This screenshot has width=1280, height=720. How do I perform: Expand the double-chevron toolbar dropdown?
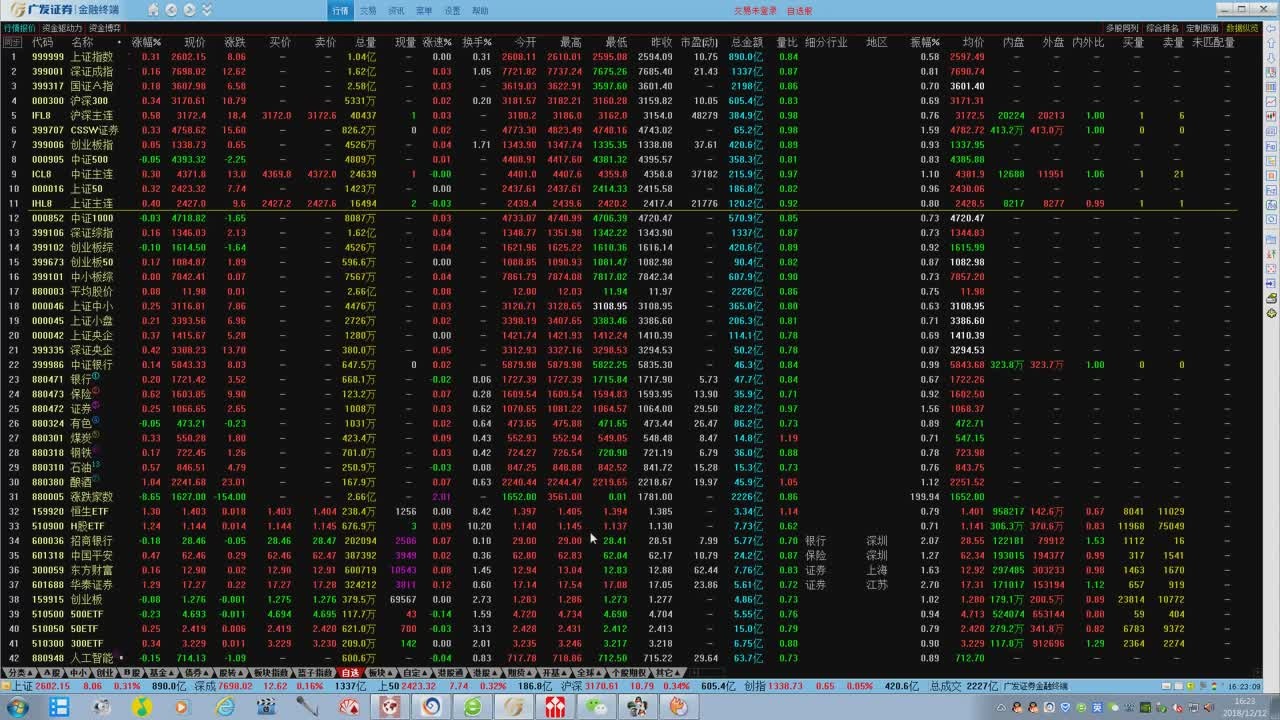point(206,10)
